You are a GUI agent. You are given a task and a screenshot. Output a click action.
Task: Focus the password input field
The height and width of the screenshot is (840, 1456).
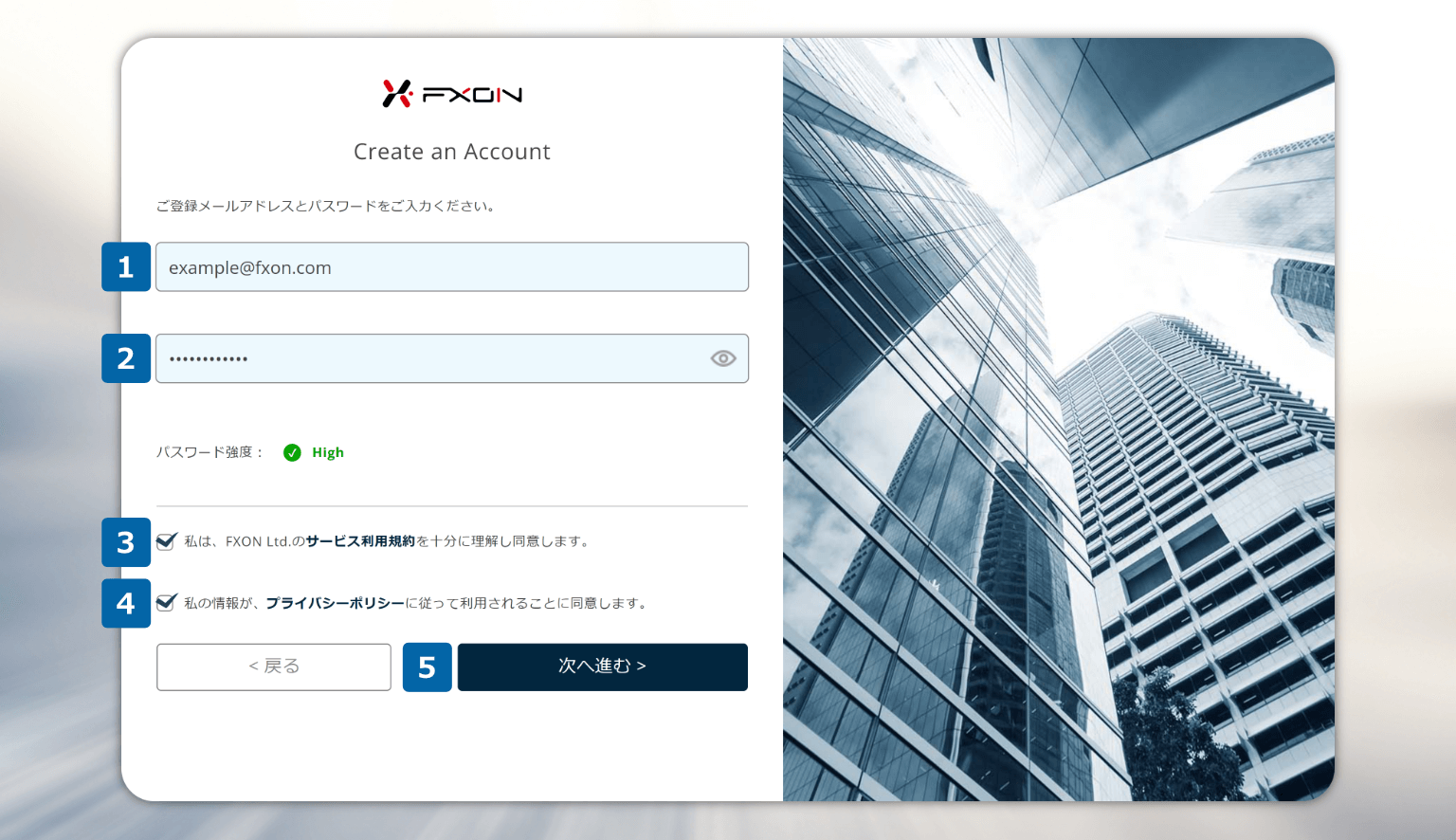pos(452,358)
